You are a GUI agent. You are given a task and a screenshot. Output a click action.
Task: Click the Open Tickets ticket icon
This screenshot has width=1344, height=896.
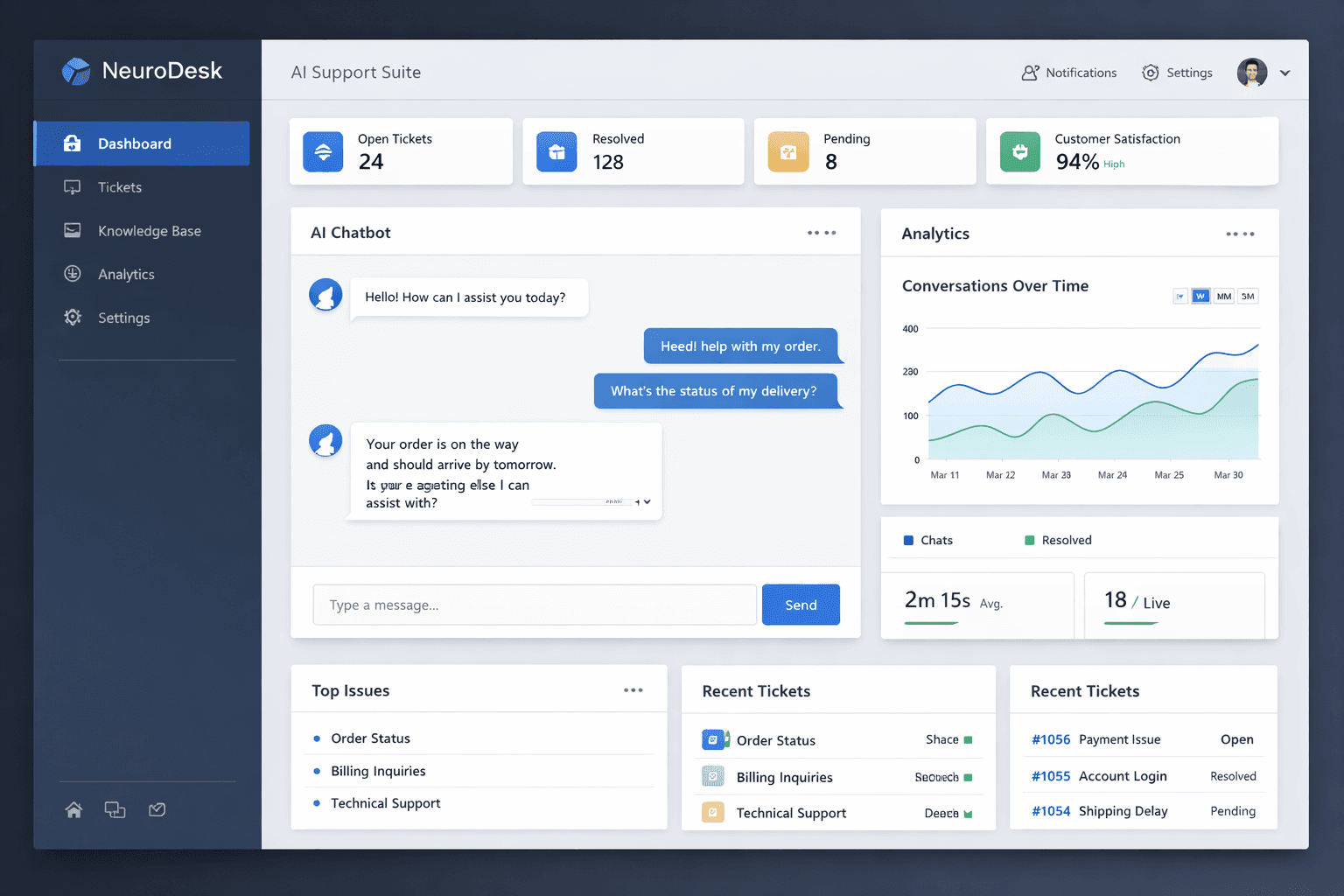(x=323, y=151)
